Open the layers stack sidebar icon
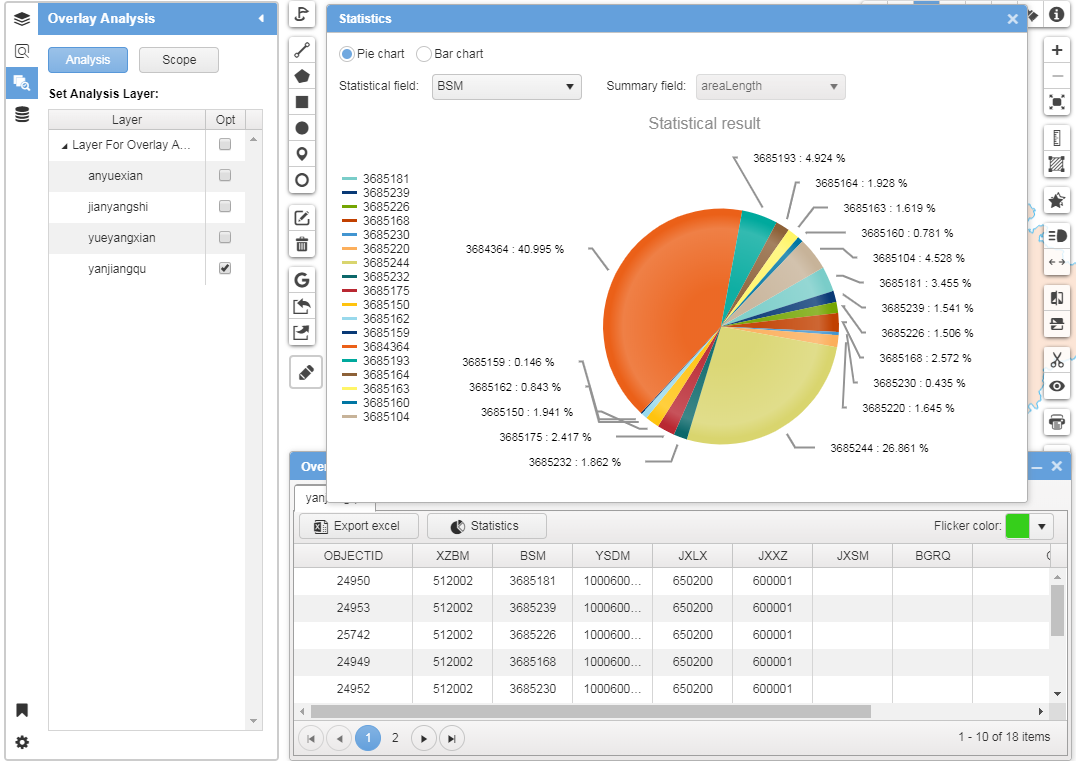 coord(22,19)
